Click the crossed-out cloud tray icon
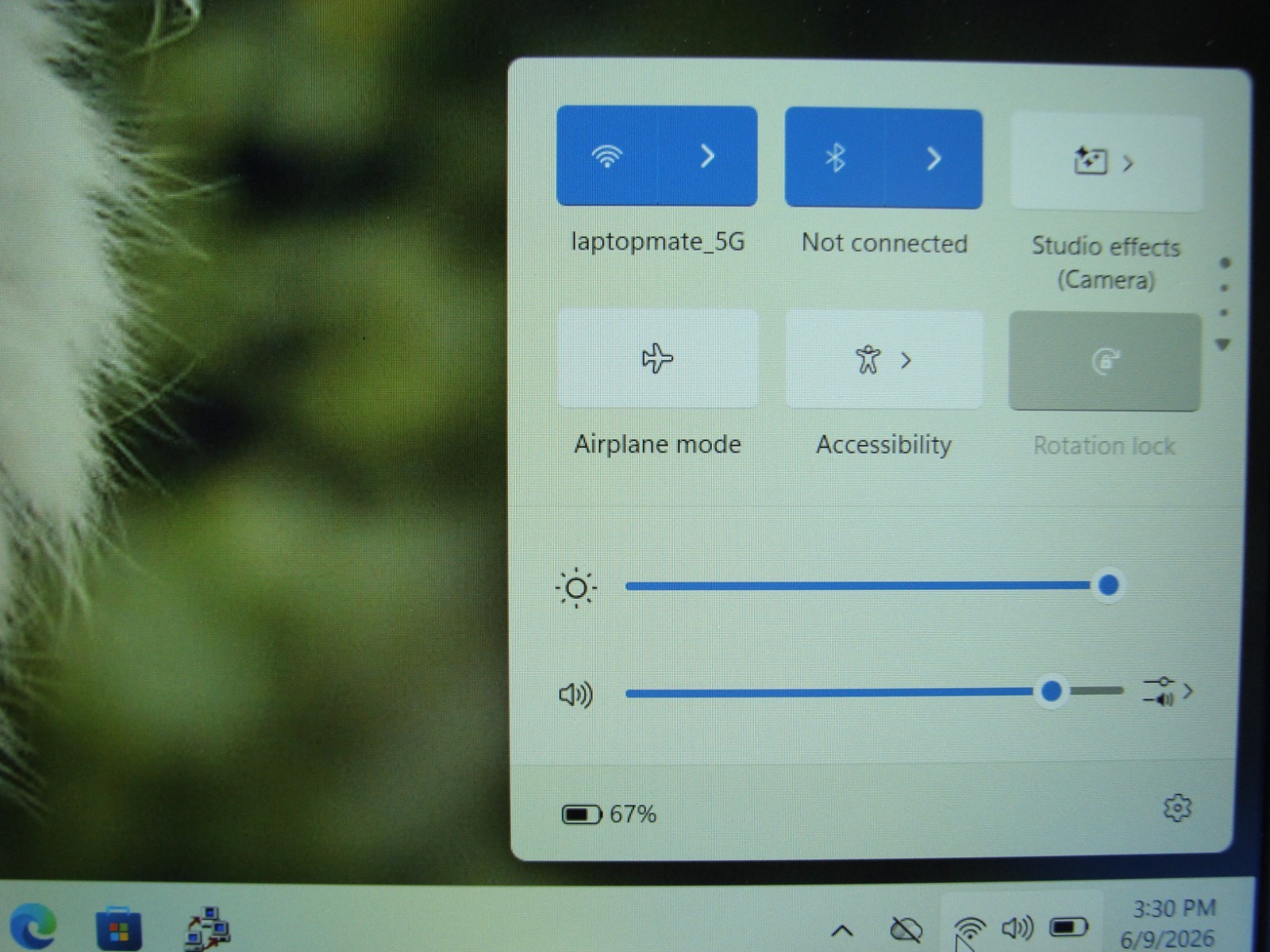 click(906, 928)
